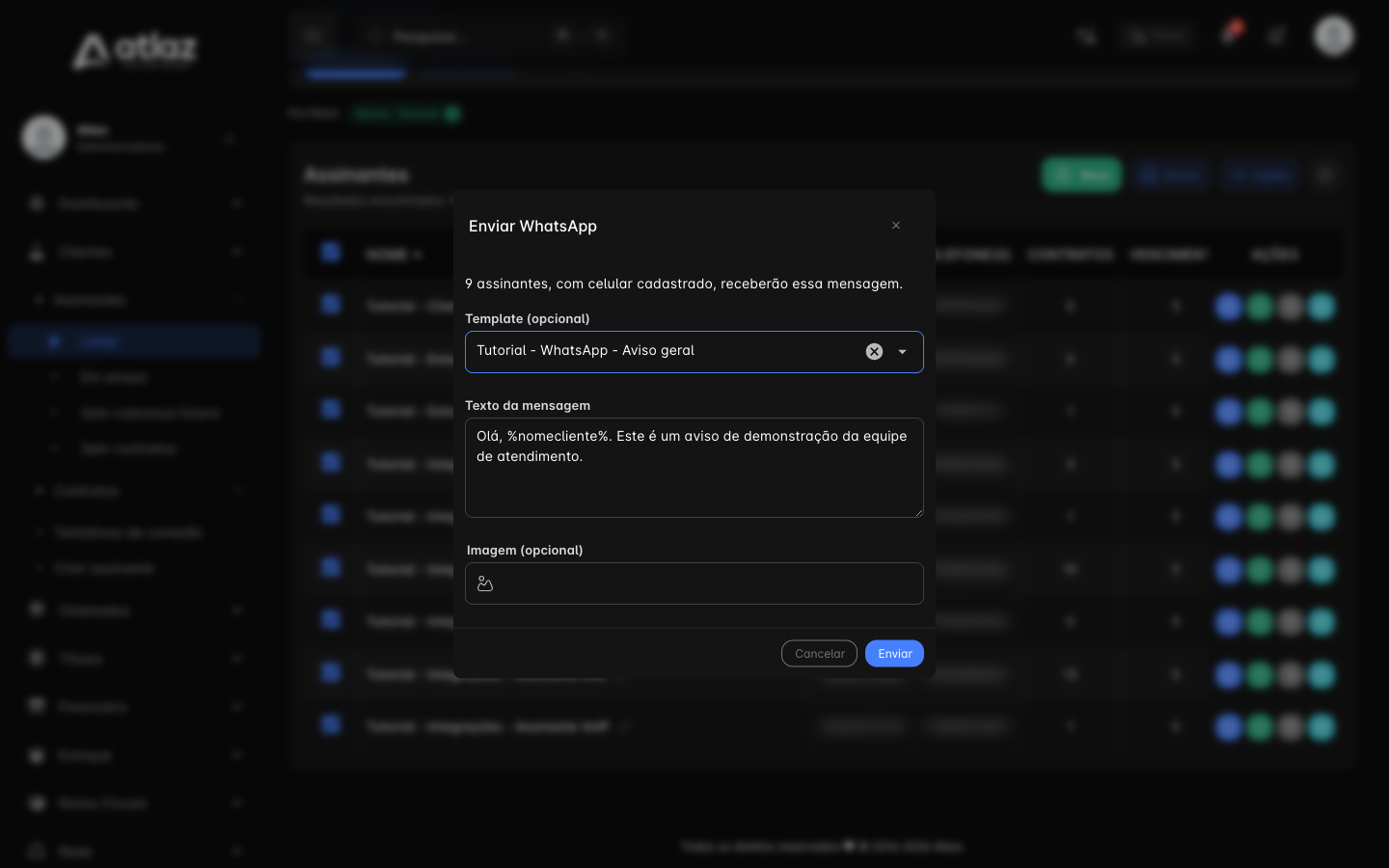This screenshot has height=868, width=1389.
Task: Click the Imagem (opcional) input field
Action: pos(694,583)
